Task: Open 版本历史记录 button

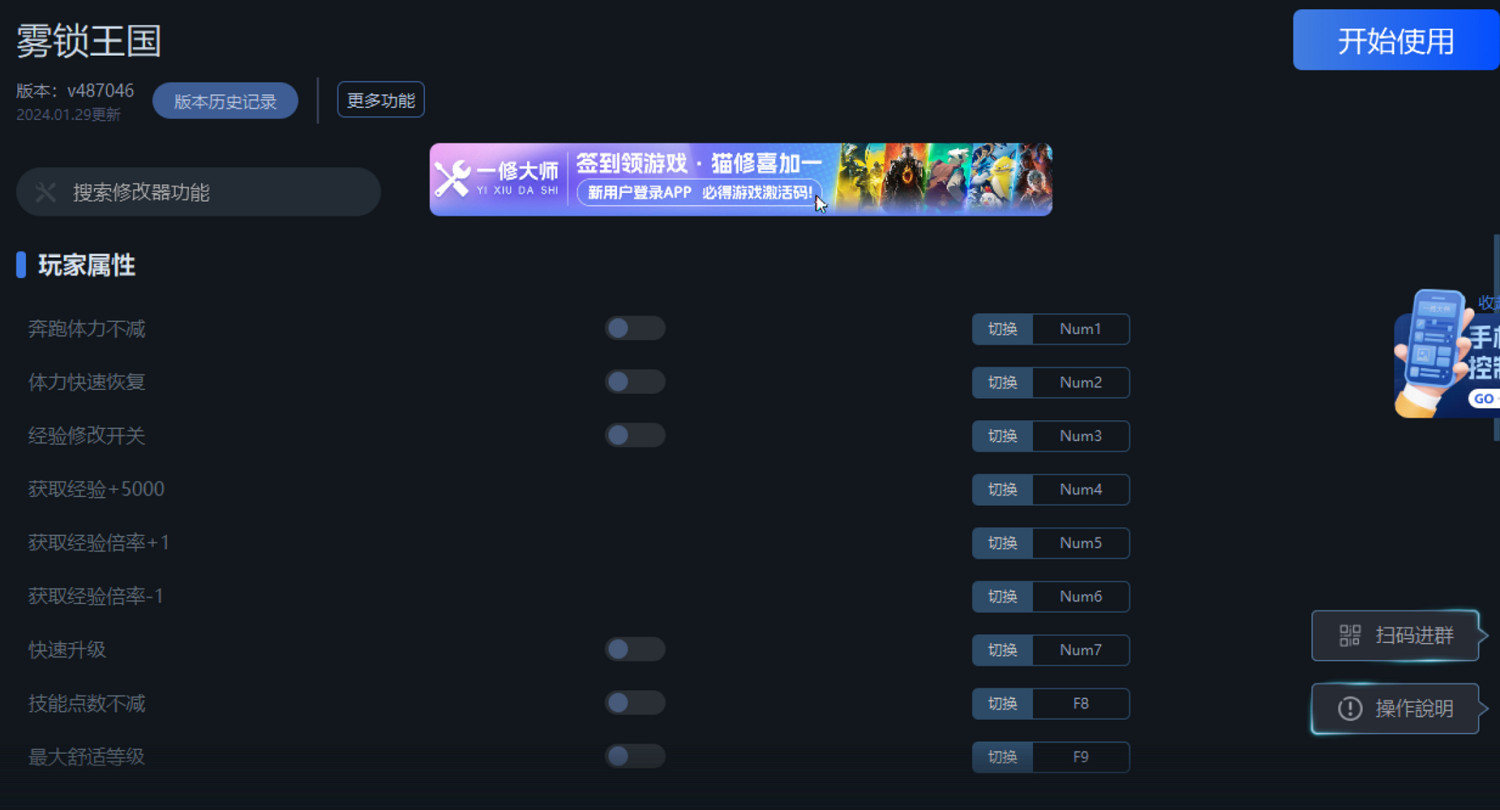Action: pyautogui.click(x=225, y=101)
